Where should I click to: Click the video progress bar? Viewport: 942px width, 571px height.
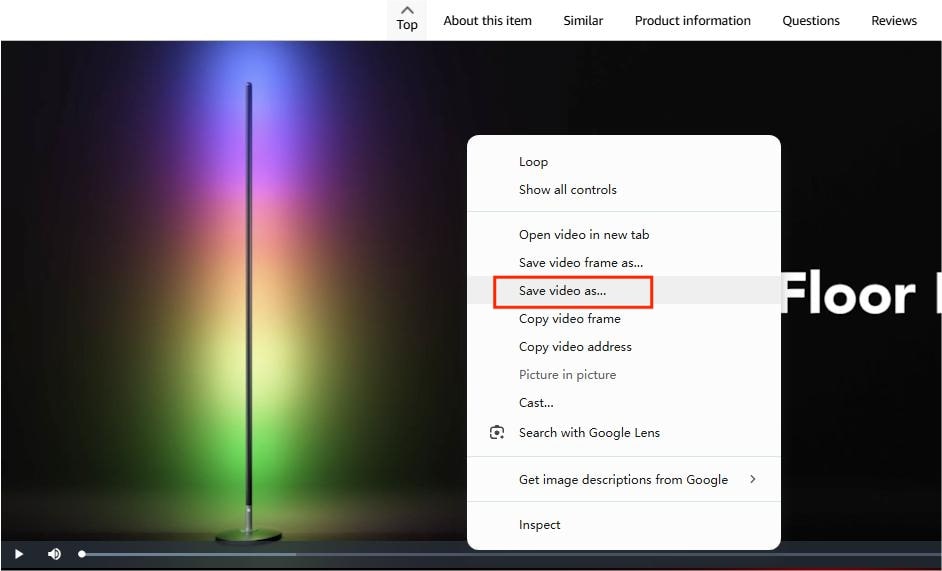click(x=511, y=554)
